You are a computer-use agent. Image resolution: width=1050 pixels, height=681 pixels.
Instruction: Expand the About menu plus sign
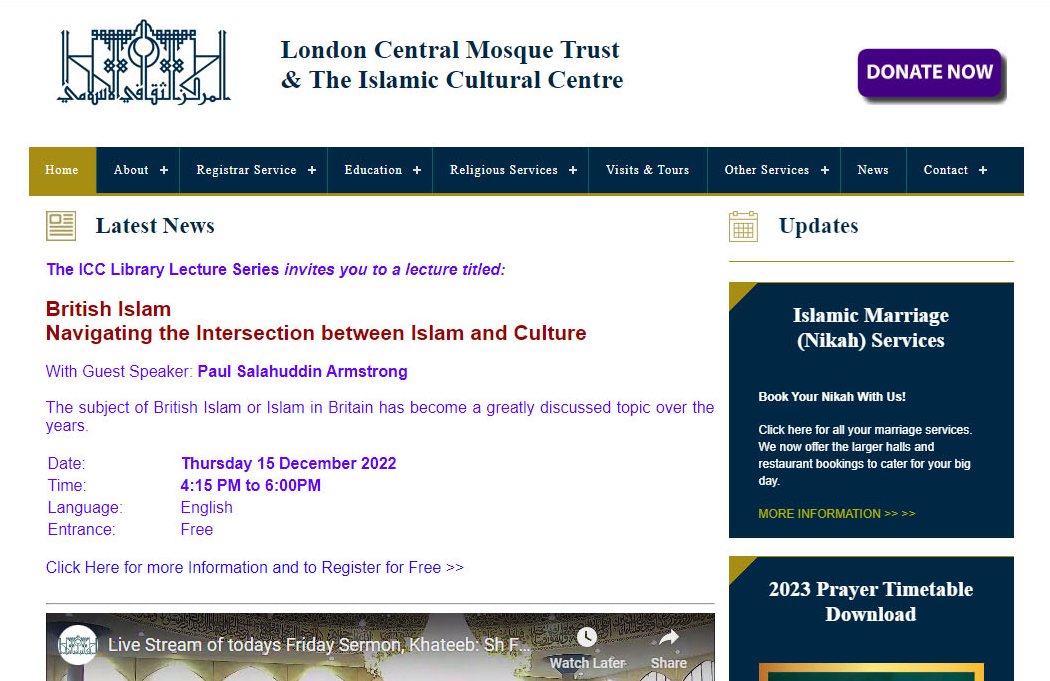pyautogui.click(x=164, y=170)
